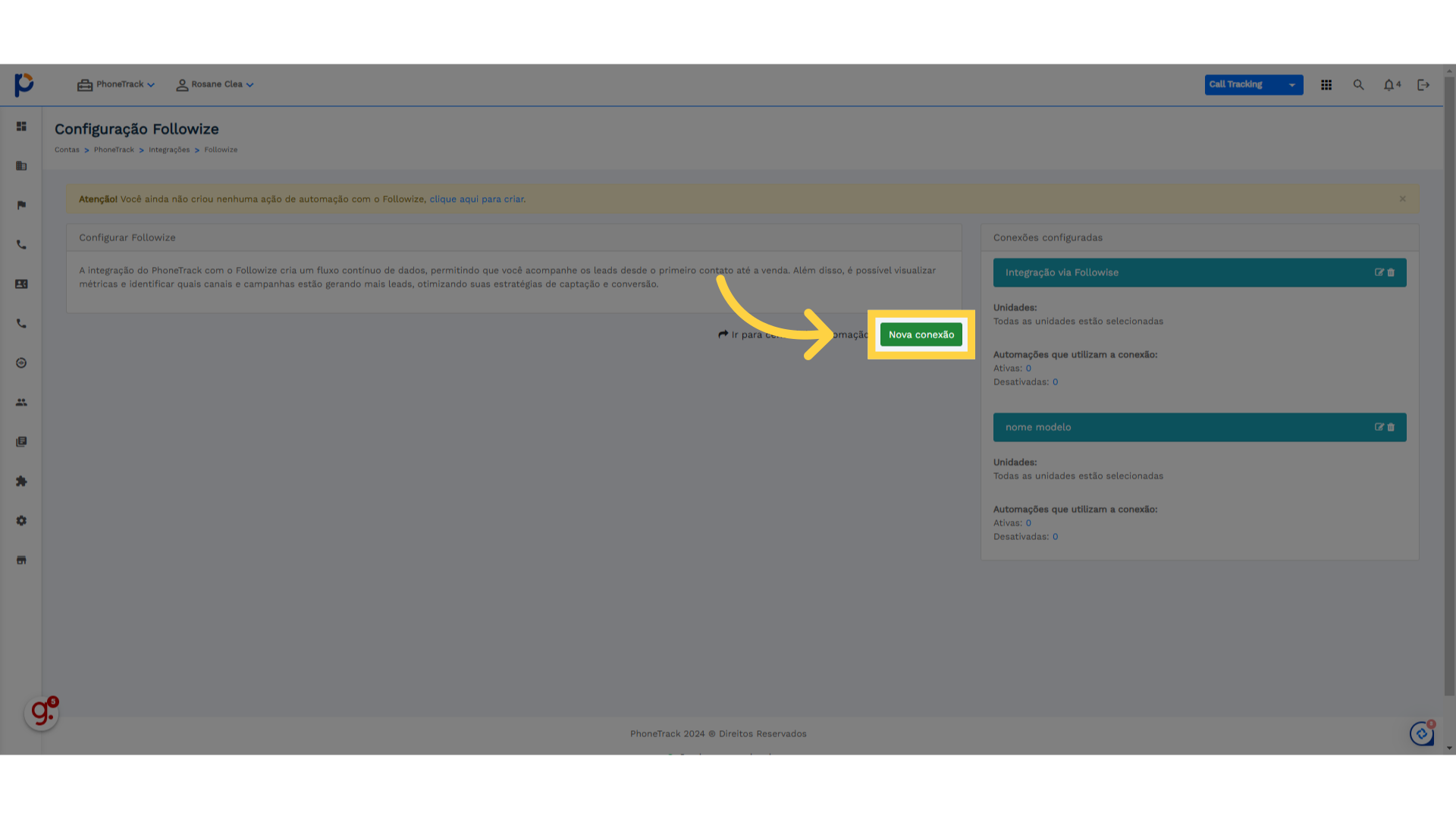The width and height of the screenshot is (1456, 819).
Task: Go to the Integrações breadcrumb
Action: pos(169,149)
